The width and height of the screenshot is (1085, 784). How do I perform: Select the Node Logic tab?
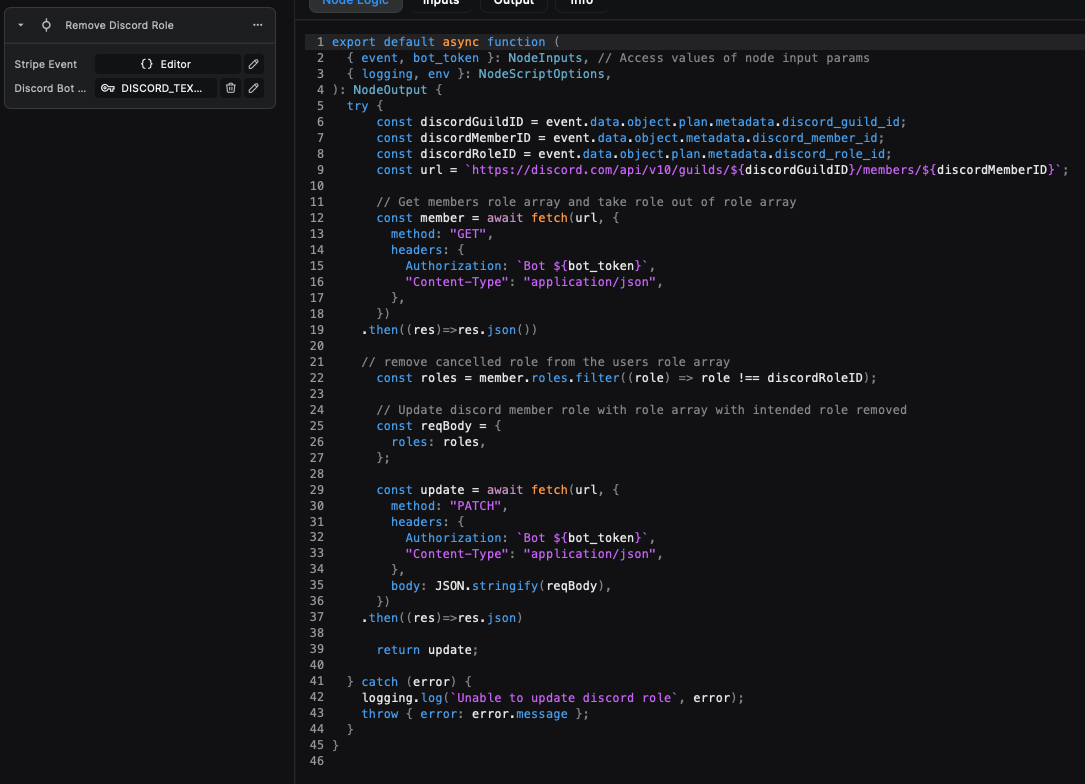coord(355,3)
